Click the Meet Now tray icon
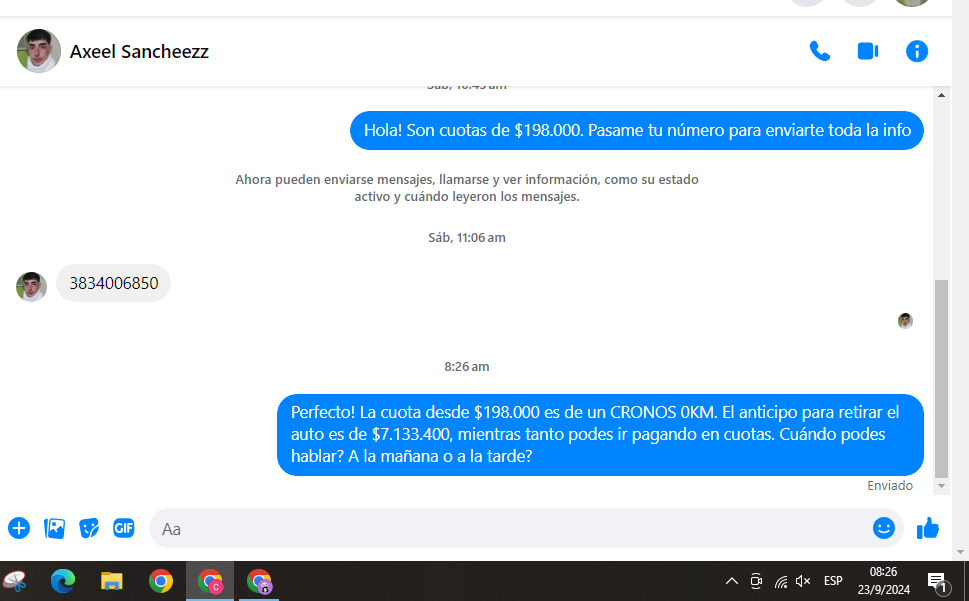 (756, 581)
